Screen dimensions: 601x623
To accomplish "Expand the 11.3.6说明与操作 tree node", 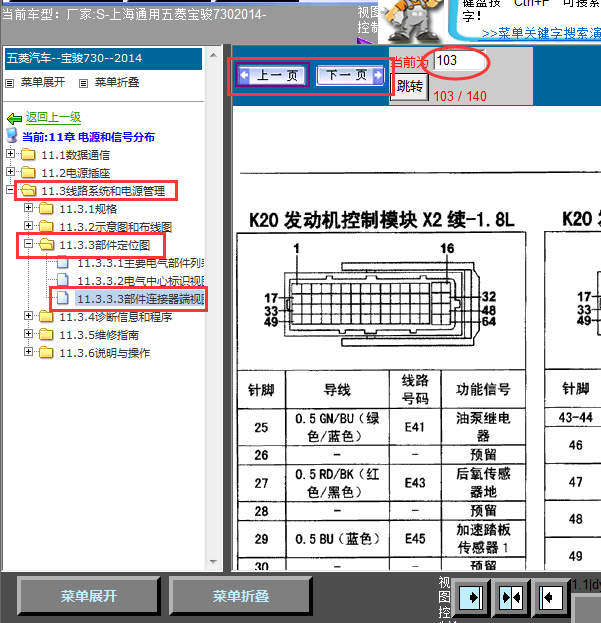I will (28, 351).
